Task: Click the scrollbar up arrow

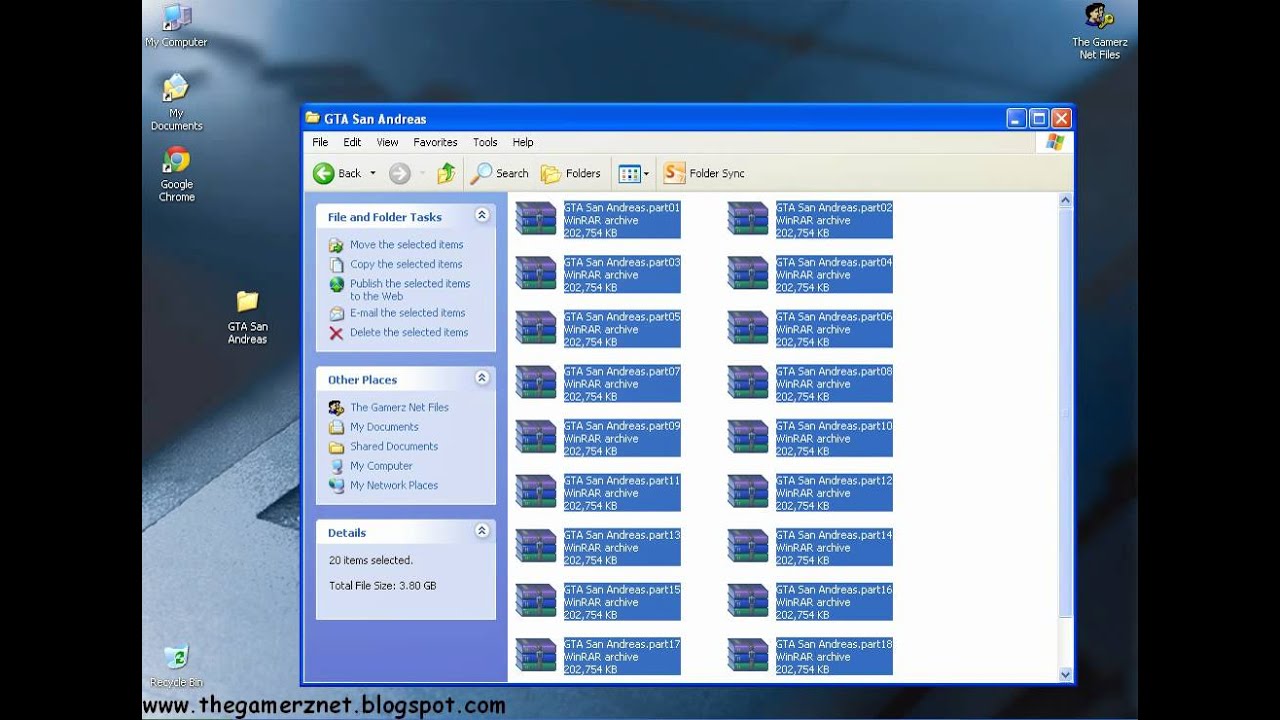Action: [1065, 201]
